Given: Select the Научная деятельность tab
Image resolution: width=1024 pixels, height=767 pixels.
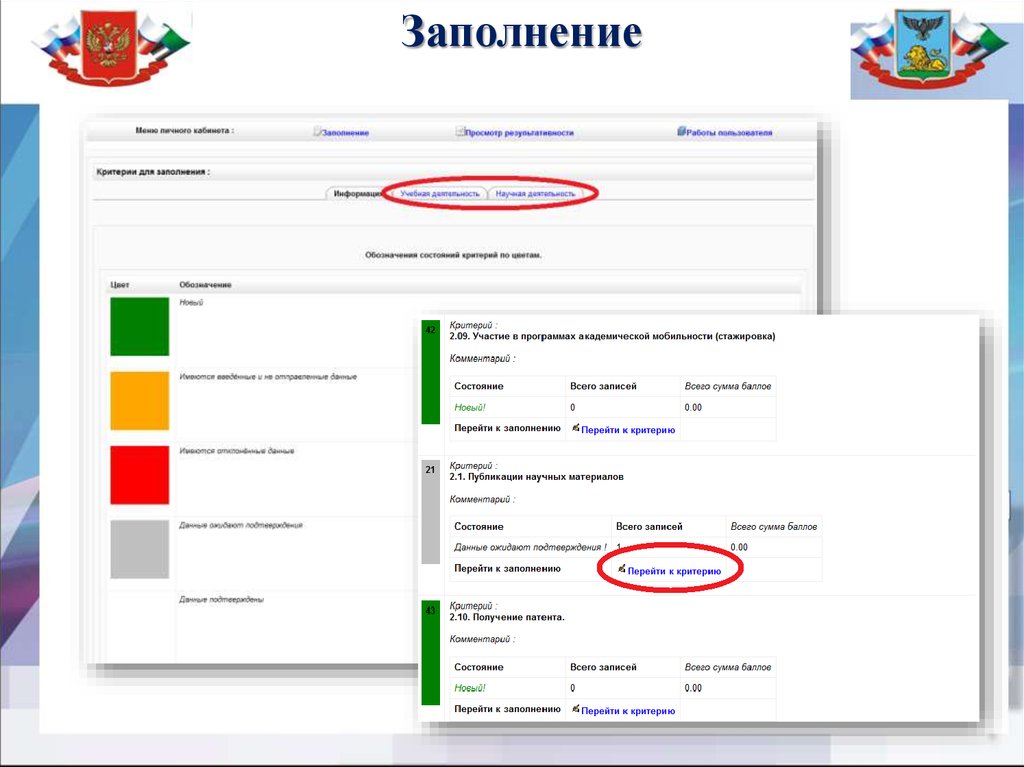Looking at the screenshot, I should pyautogui.click(x=535, y=193).
